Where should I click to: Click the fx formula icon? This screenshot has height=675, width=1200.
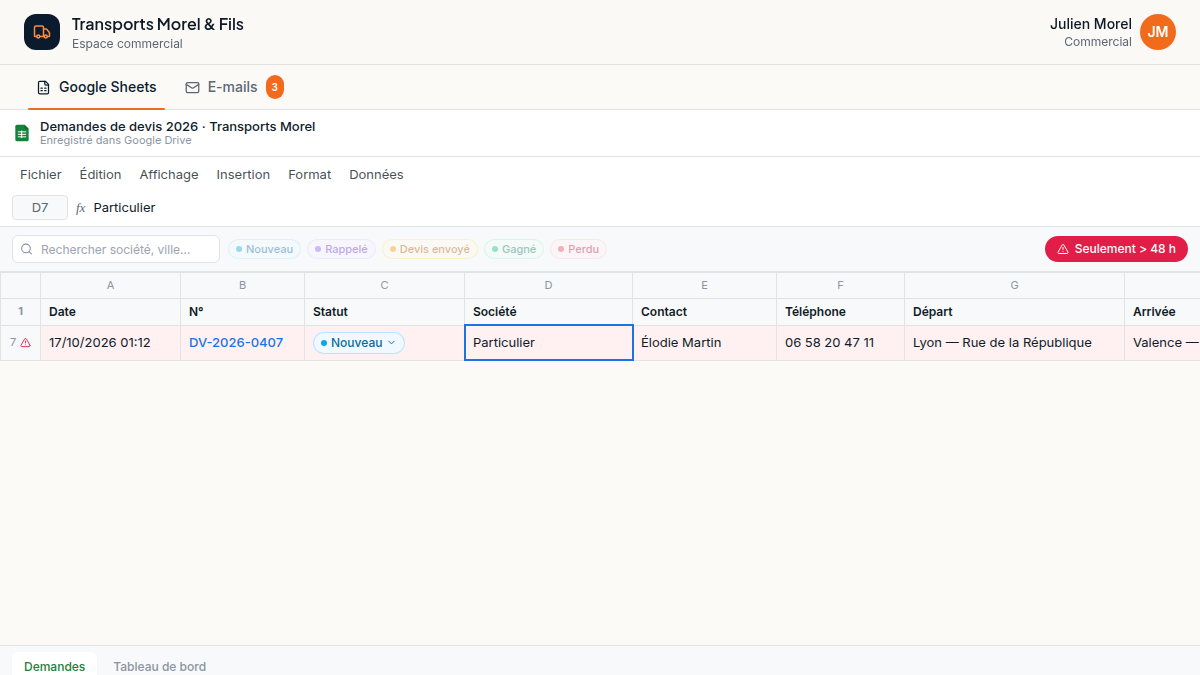coord(81,208)
